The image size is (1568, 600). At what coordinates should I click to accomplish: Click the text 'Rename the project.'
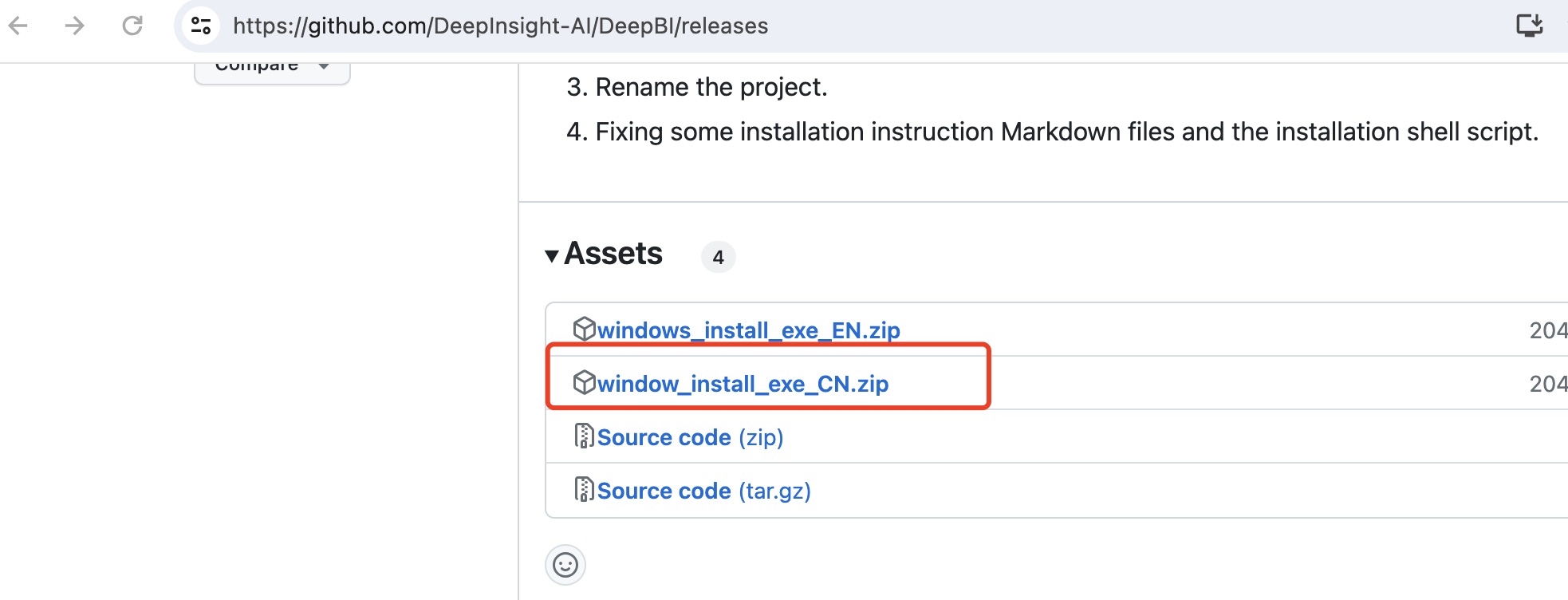711,87
